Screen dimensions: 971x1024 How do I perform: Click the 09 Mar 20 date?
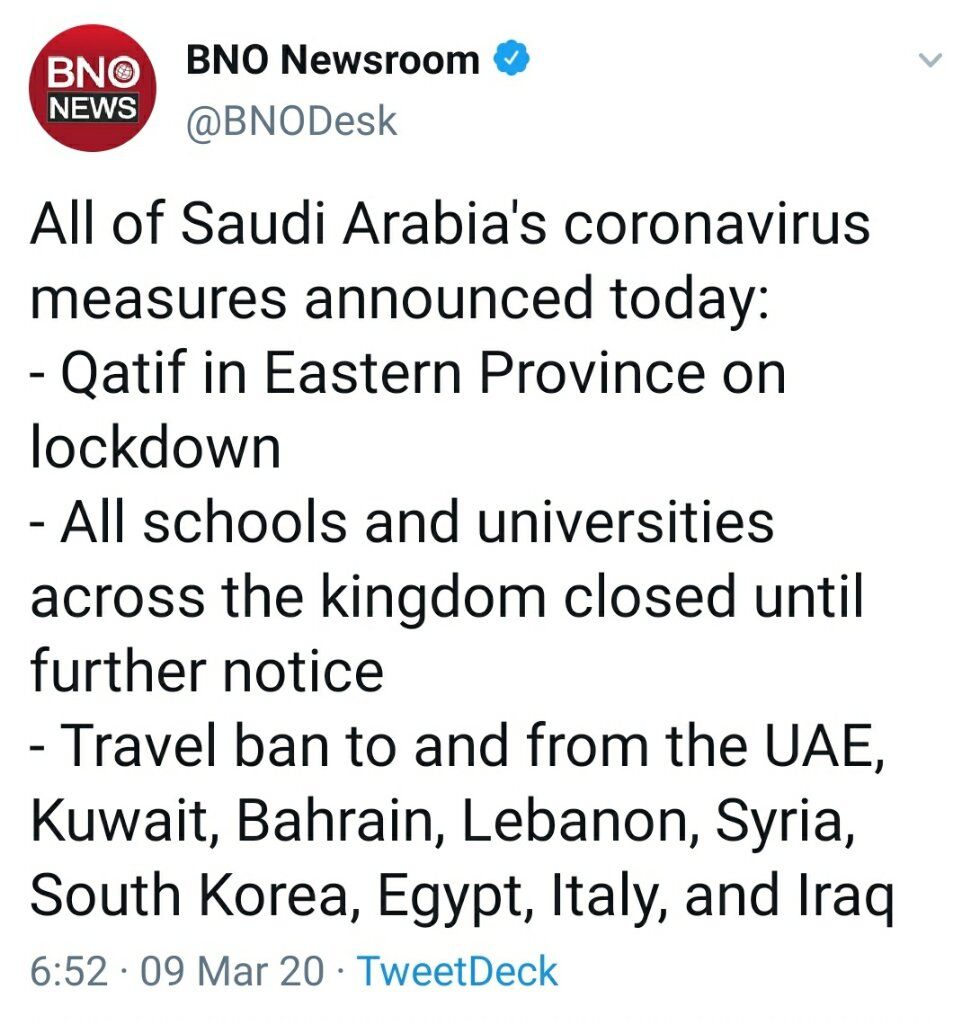click(x=232, y=971)
